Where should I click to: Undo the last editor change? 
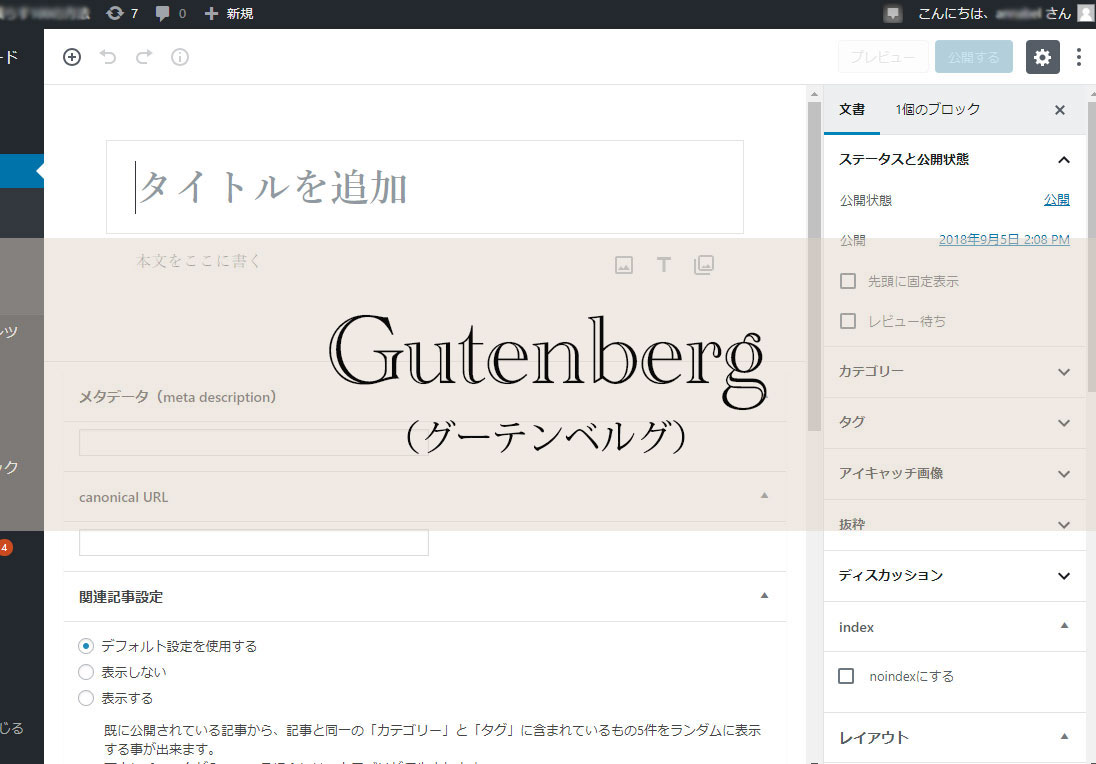pyautogui.click(x=108, y=57)
